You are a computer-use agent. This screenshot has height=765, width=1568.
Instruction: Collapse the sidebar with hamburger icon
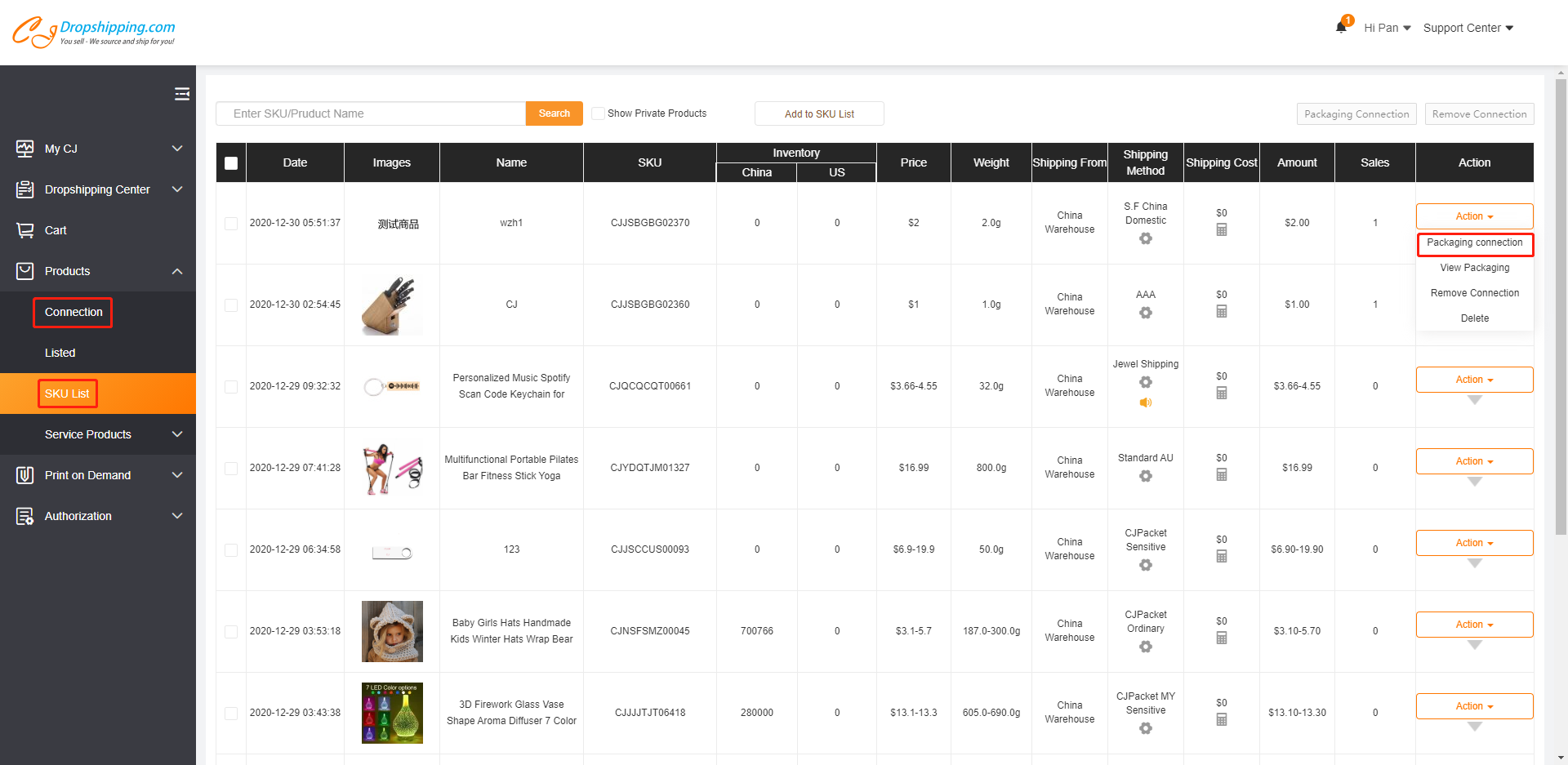182,94
